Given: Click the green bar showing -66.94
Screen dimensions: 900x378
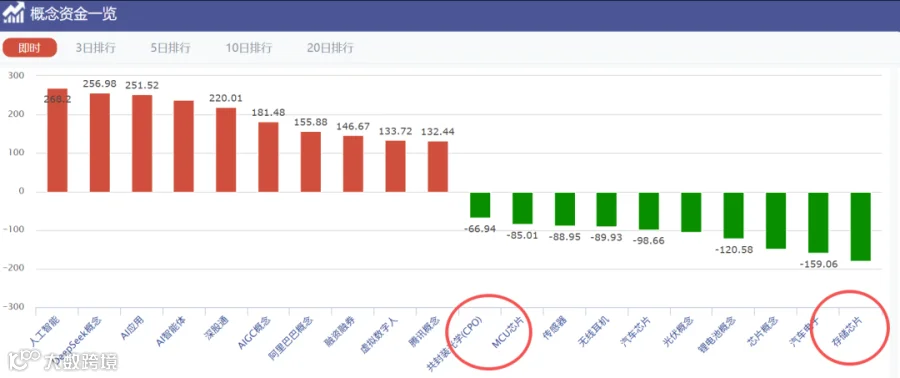Looking at the screenshot, I should [480, 205].
